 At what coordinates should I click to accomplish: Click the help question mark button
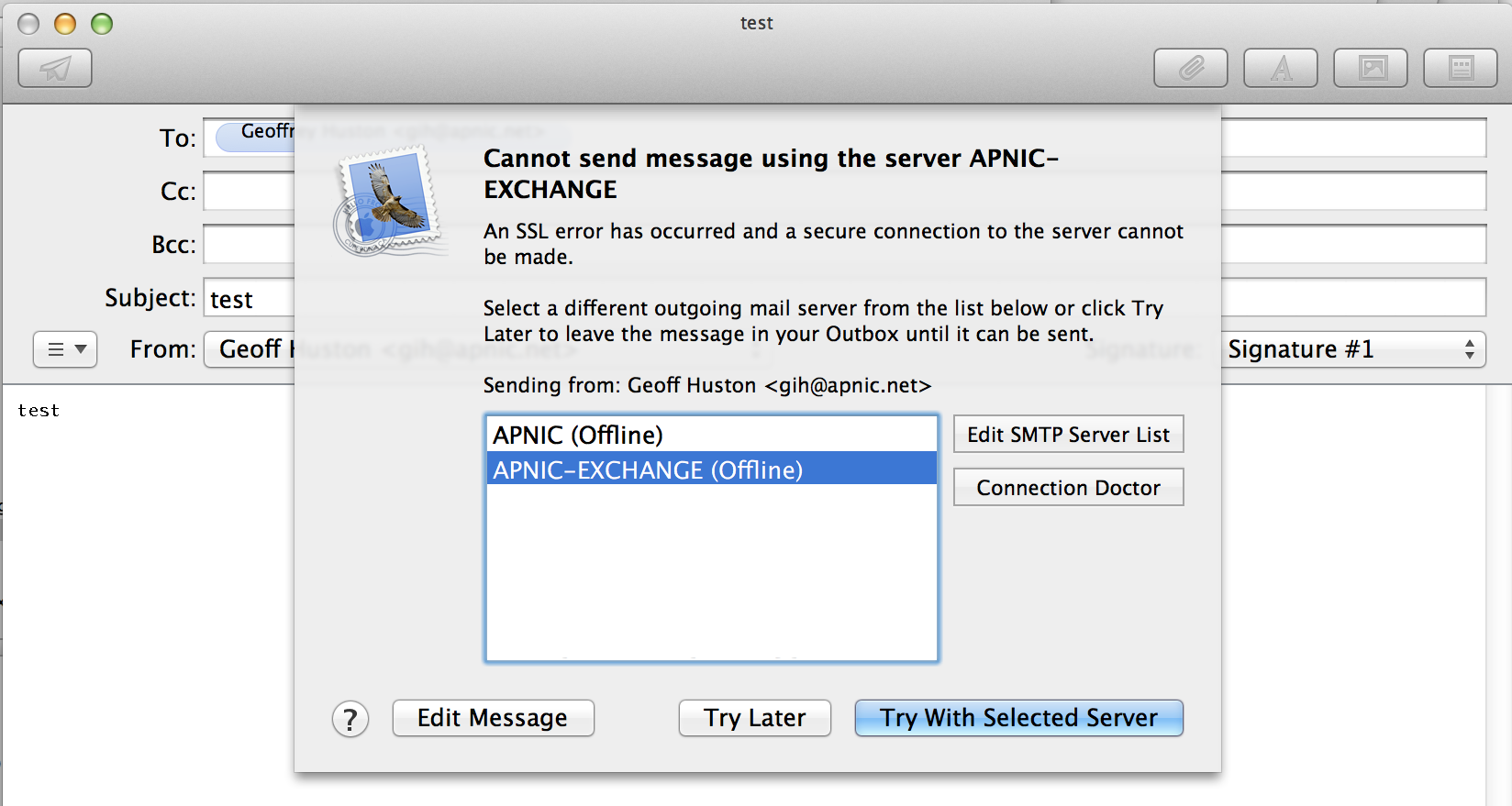click(x=350, y=720)
